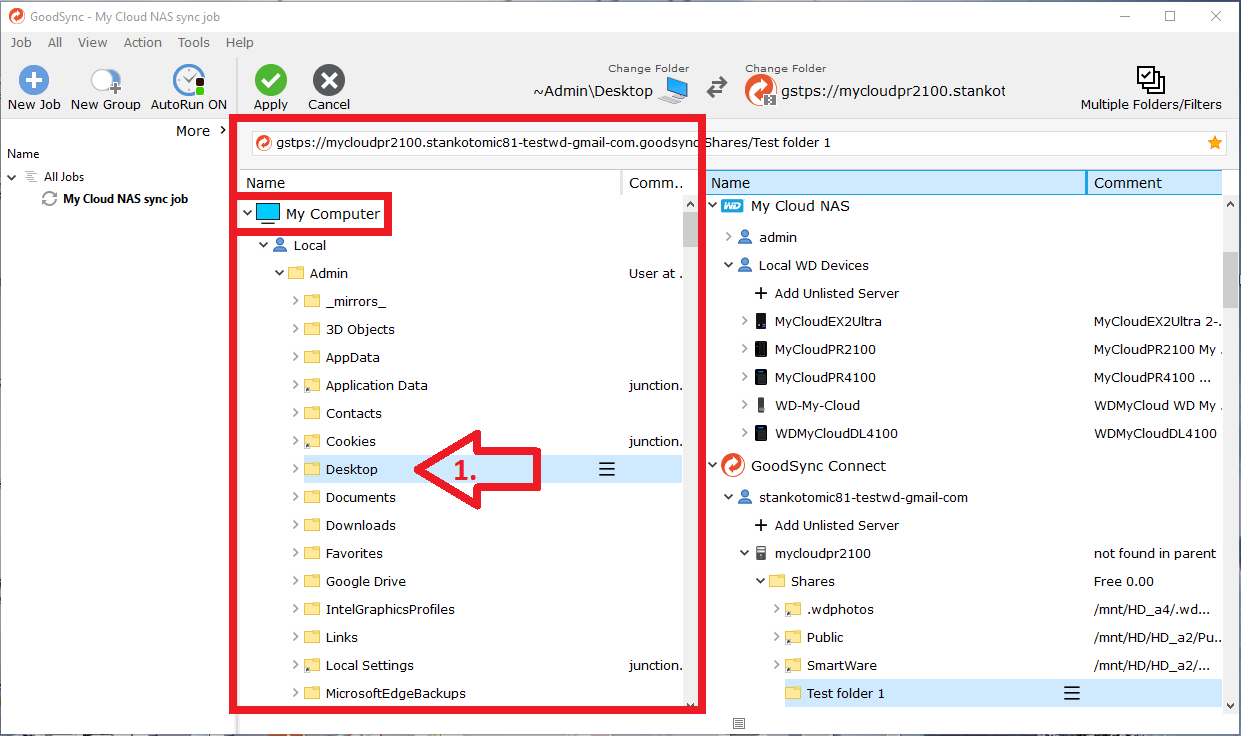Click the GoodSync icon in path field
This screenshot has width=1241, height=736.
(x=264, y=143)
